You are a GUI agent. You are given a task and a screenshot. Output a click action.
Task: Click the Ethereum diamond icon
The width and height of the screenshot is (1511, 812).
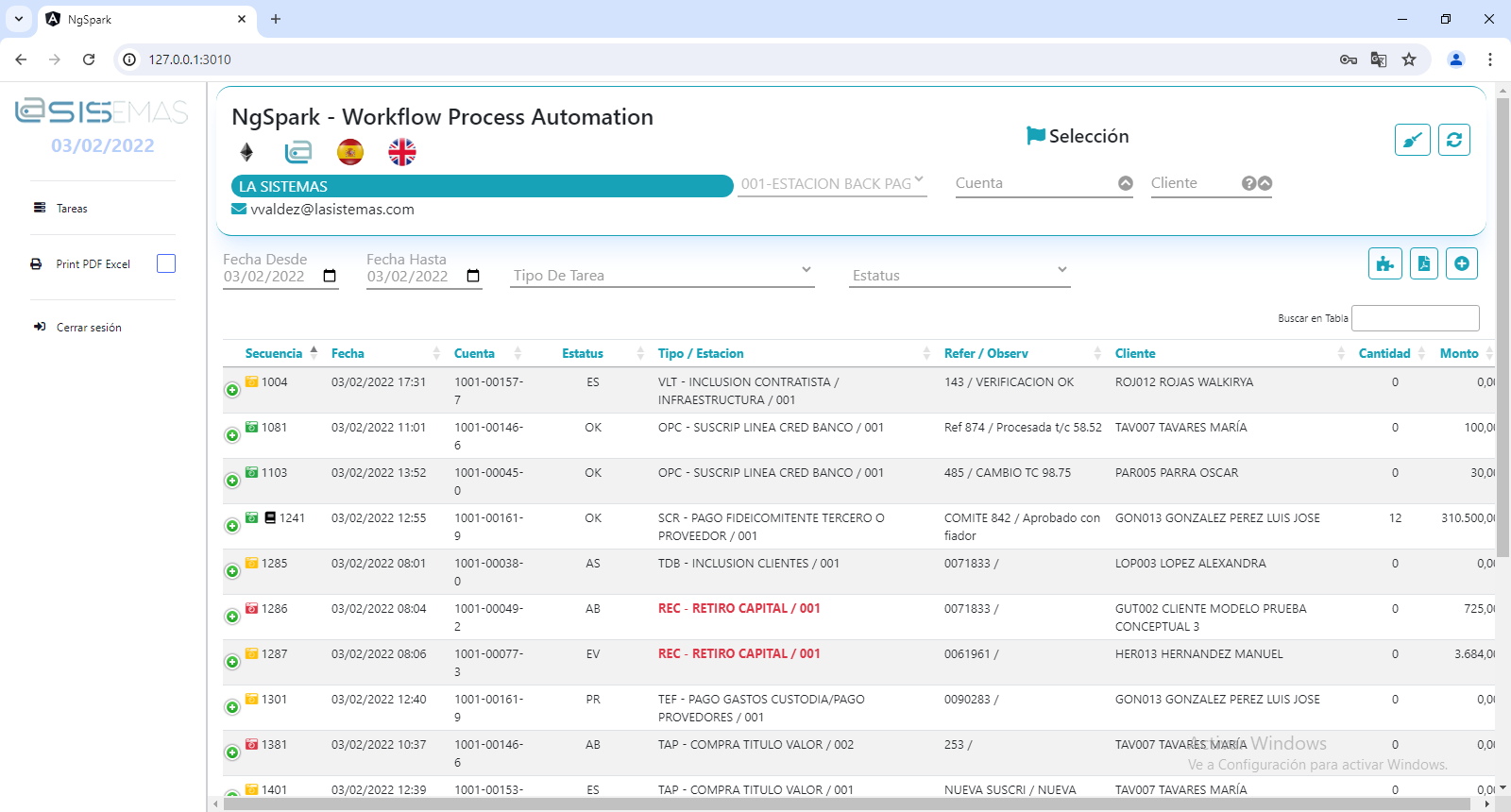coord(246,152)
